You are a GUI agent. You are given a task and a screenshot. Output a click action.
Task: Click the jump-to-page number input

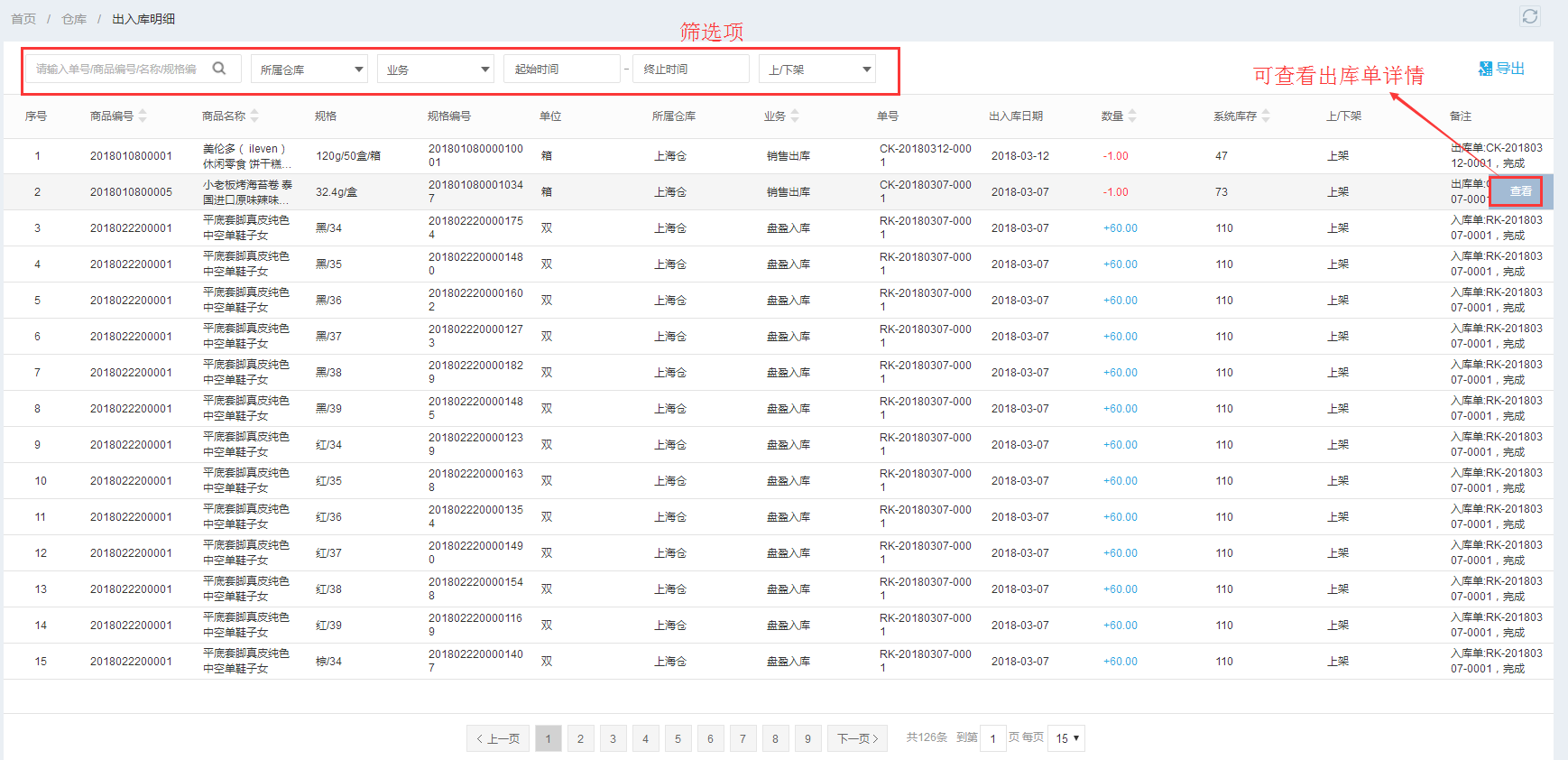992,738
